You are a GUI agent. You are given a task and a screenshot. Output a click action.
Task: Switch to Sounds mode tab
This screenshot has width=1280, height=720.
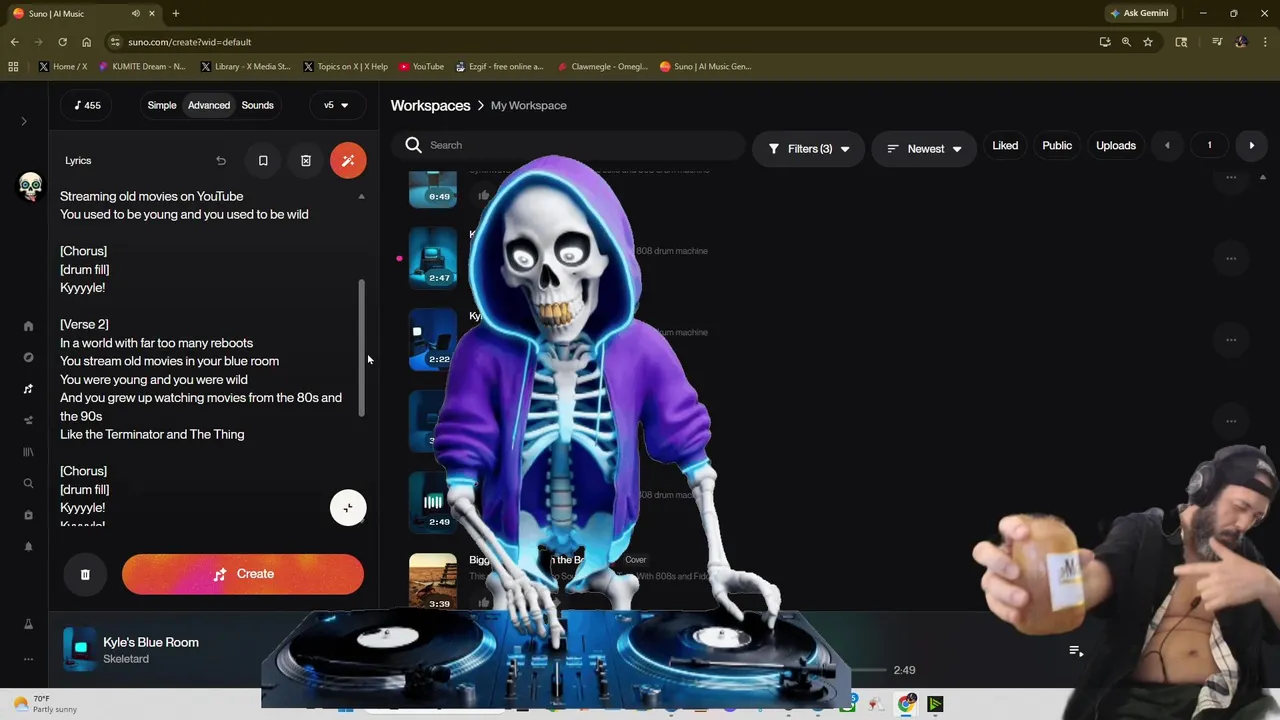[x=257, y=105]
